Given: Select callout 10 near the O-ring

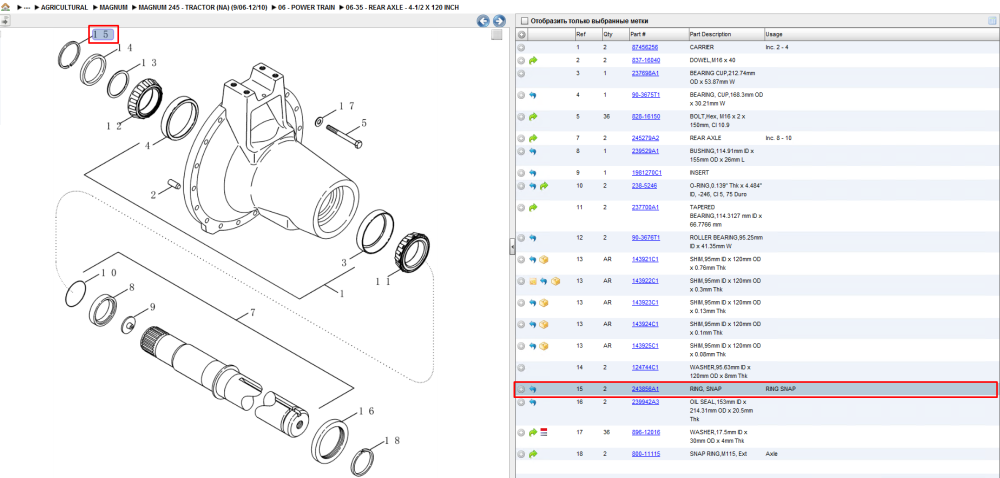Looking at the screenshot, I should [109, 273].
